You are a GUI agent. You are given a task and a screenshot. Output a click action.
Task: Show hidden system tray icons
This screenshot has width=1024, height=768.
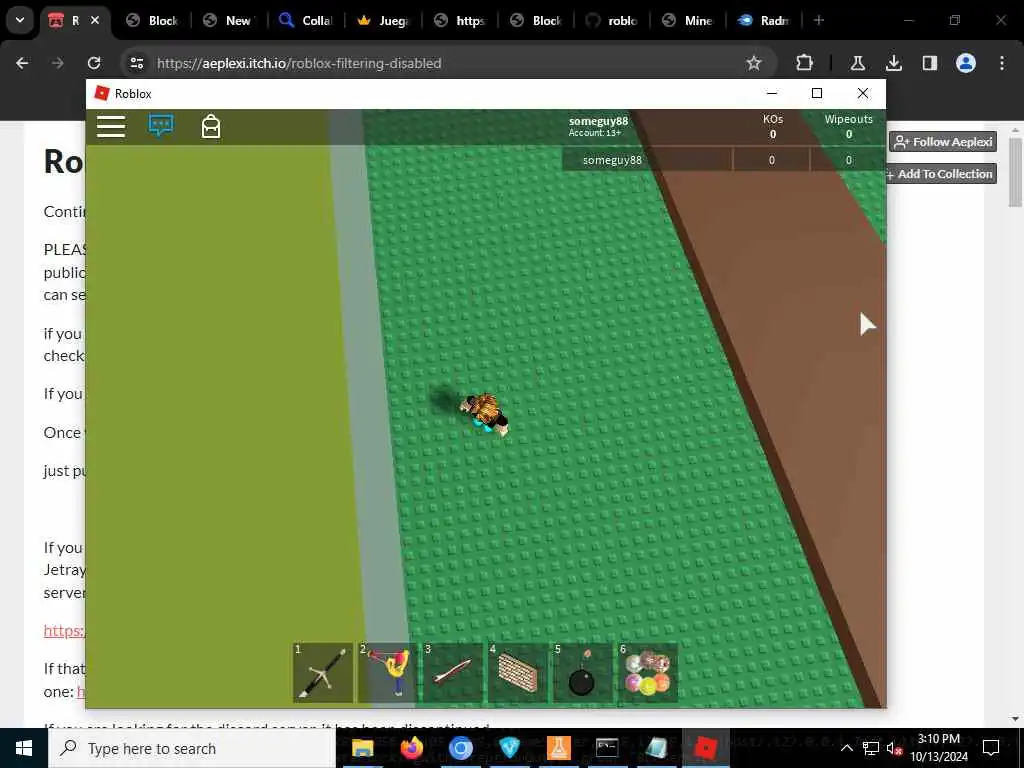click(846, 748)
